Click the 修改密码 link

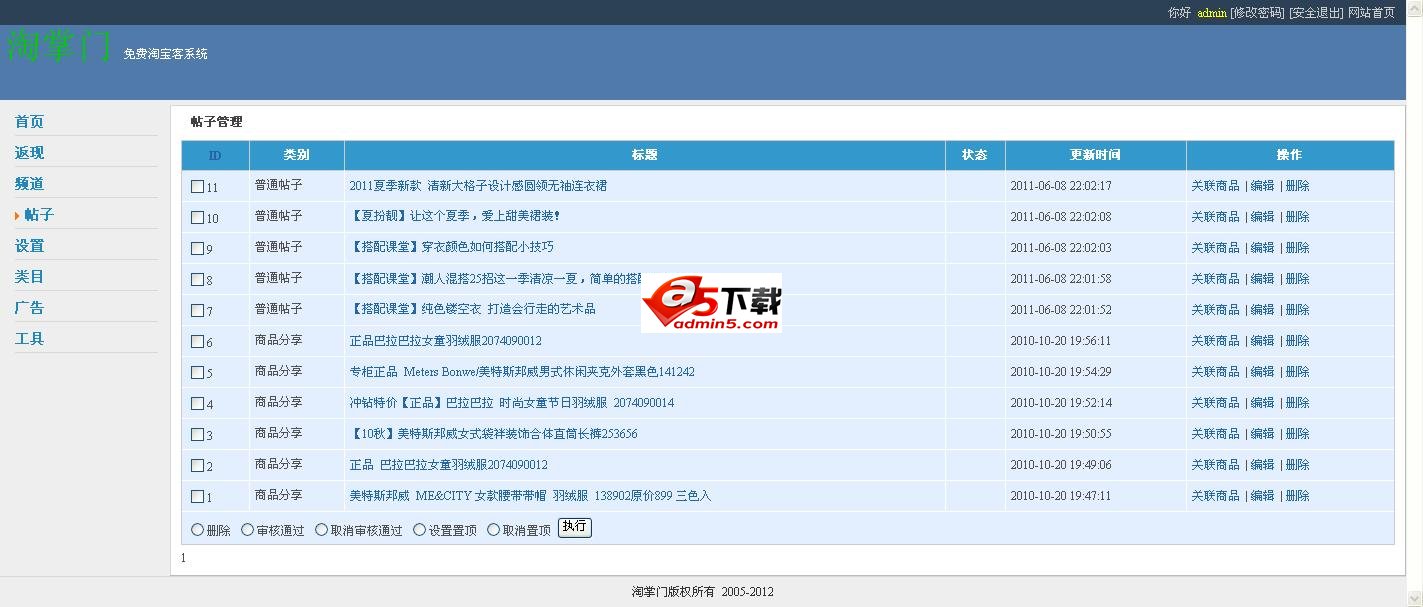(x=1257, y=13)
